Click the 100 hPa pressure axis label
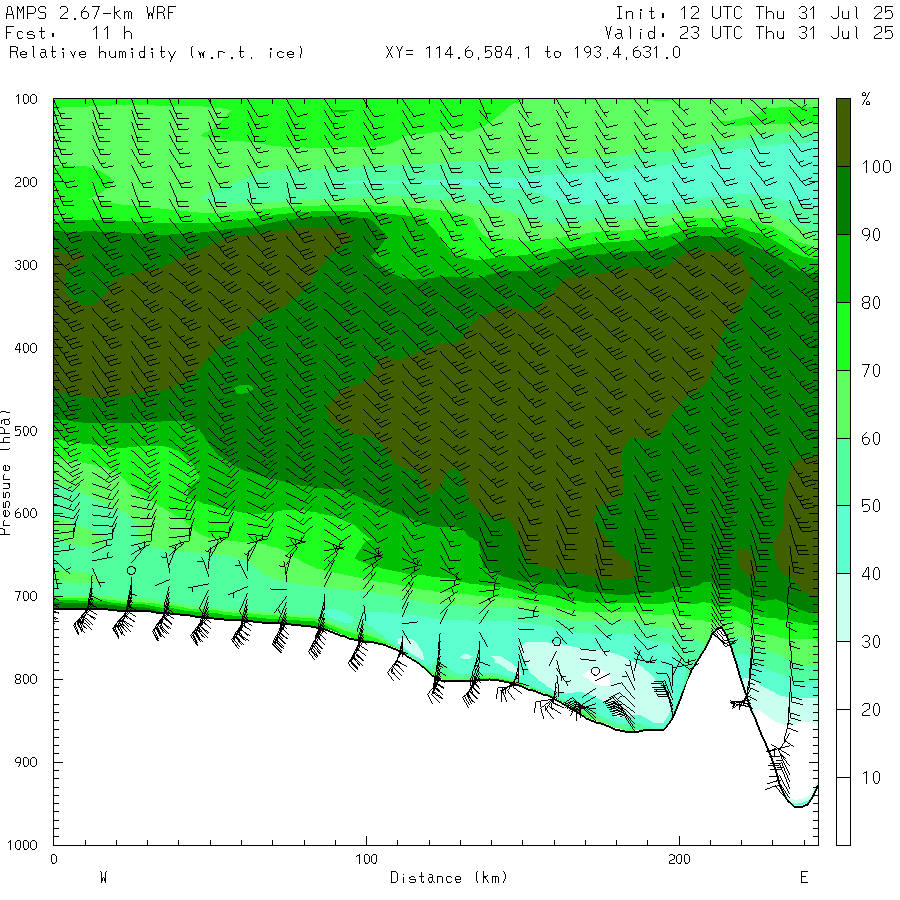 26,99
